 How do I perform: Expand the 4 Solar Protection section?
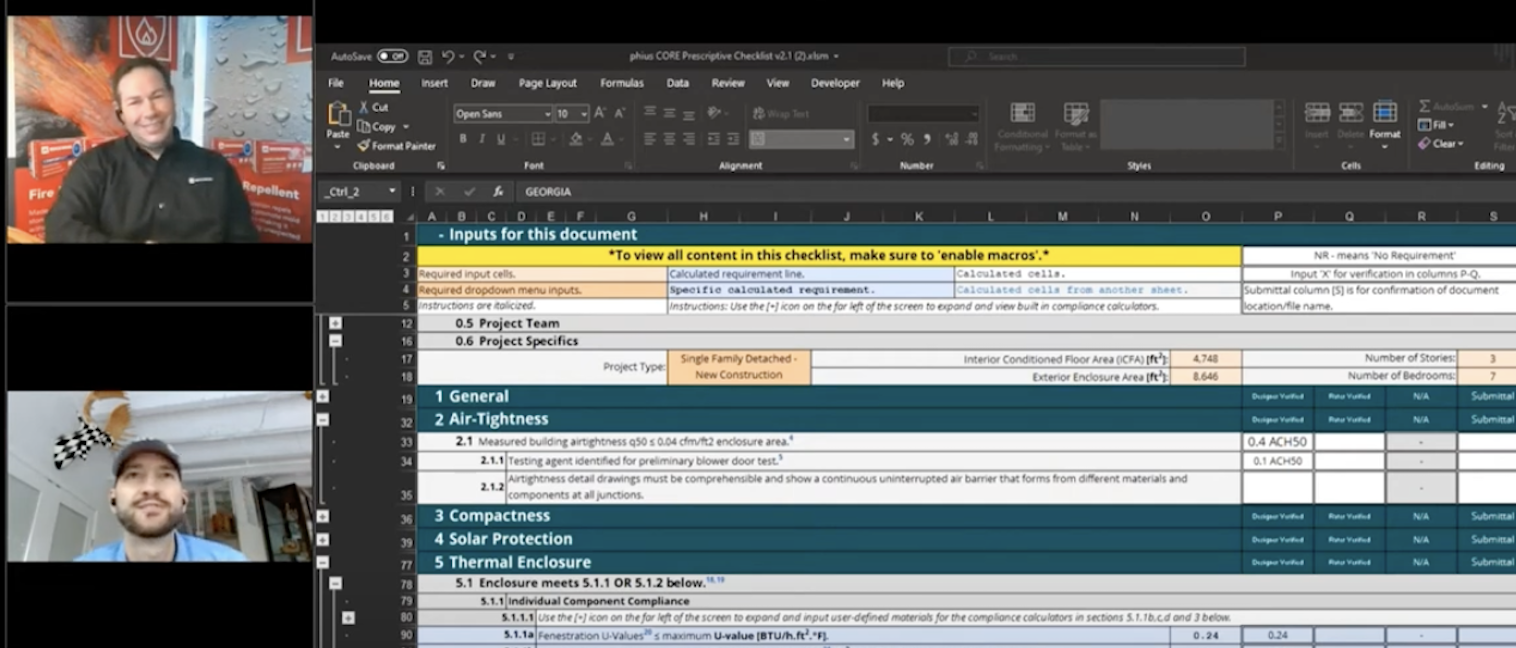click(322, 539)
